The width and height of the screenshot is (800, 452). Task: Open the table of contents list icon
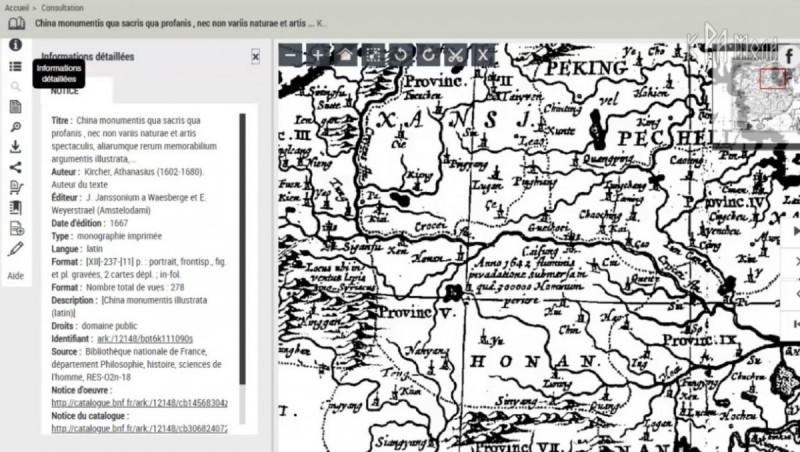[15, 66]
